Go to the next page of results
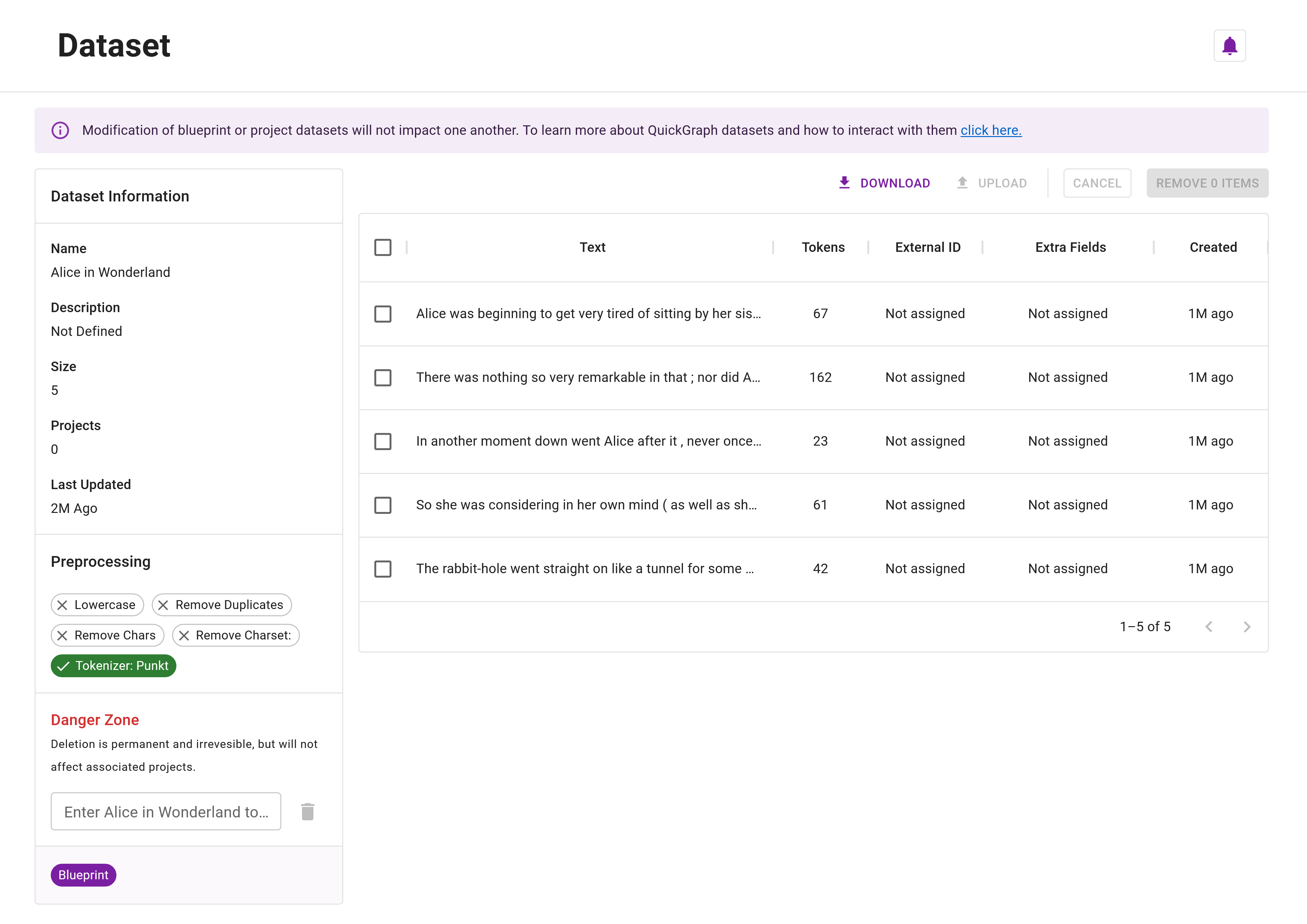This screenshot has width=1307, height=924. (x=1247, y=627)
